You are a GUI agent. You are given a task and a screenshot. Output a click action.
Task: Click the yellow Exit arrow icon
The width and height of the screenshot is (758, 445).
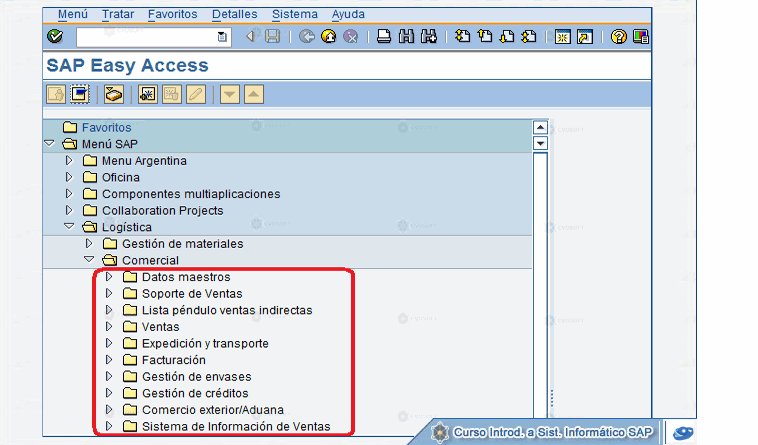pyautogui.click(x=329, y=36)
